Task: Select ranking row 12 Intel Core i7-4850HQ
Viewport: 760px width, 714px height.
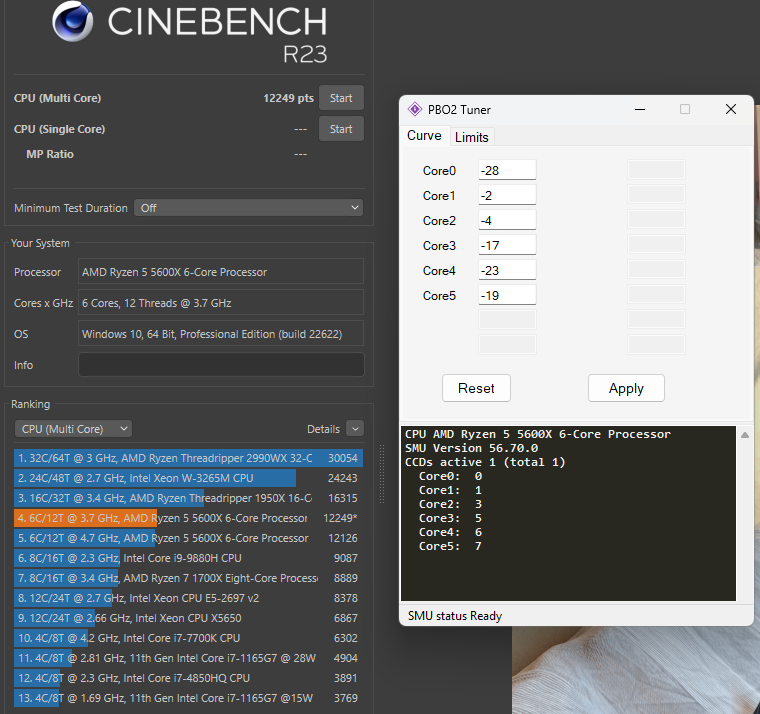Action: click(x=189, y=678)
